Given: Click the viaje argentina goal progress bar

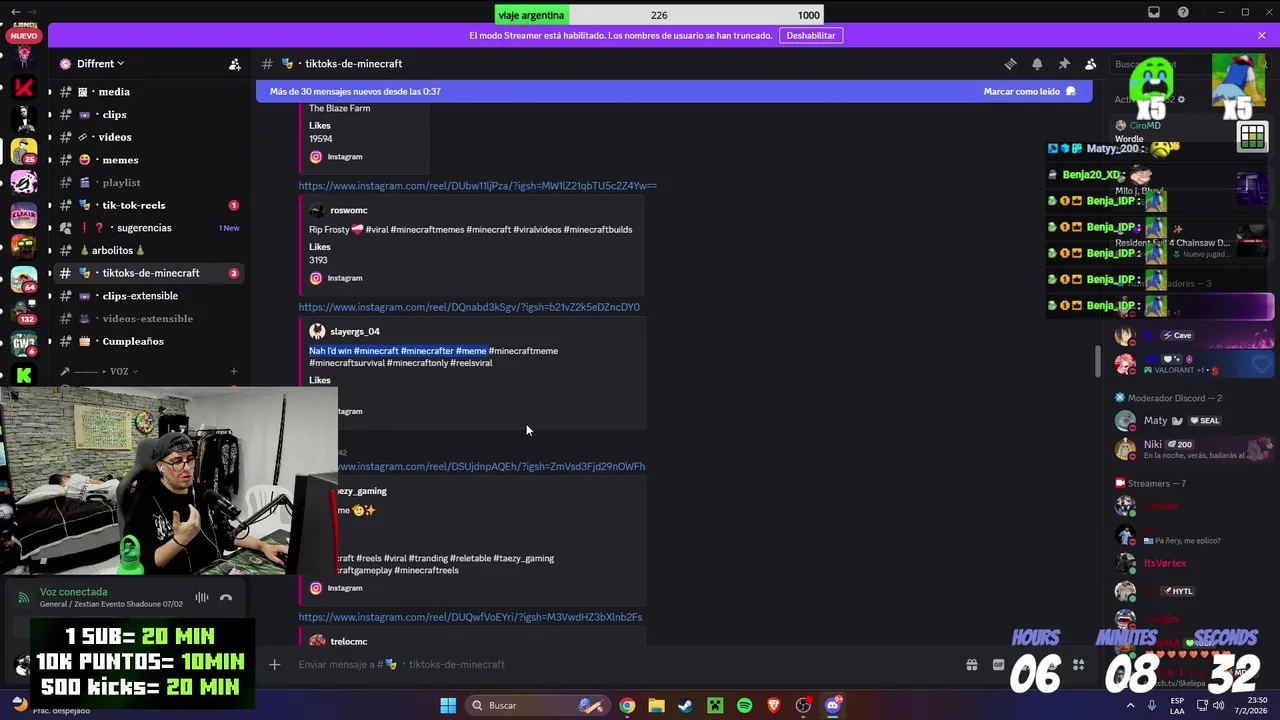Looking at the screenshot, I should [x=659, y=15].
